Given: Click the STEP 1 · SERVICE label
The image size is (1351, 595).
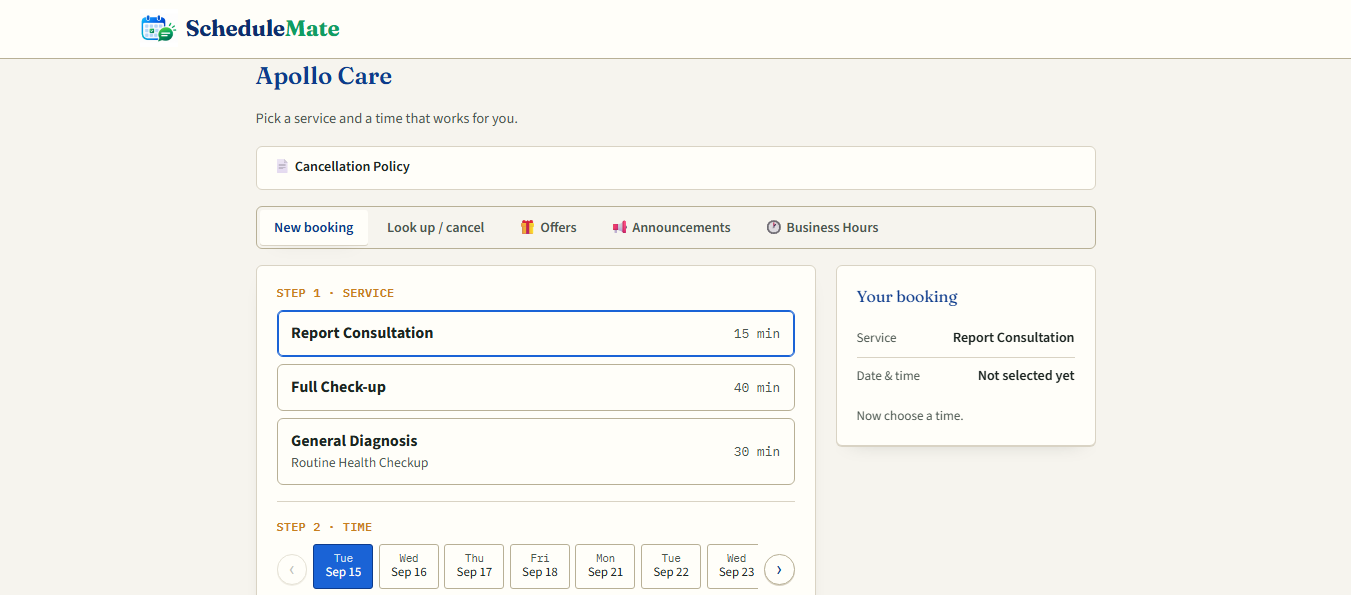Looking at the screenshot, I should [x=335, y=293].
